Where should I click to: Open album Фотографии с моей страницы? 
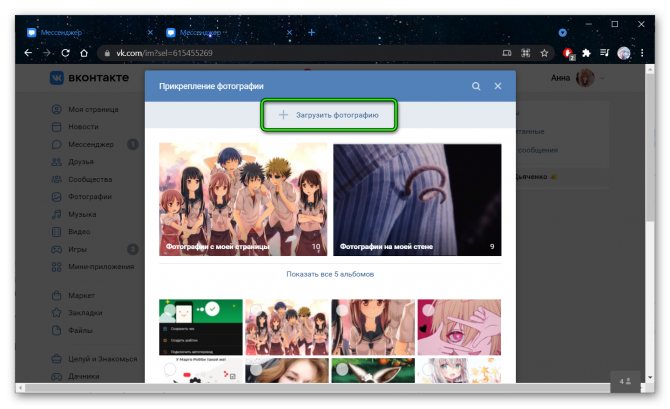tap(243, 200)
